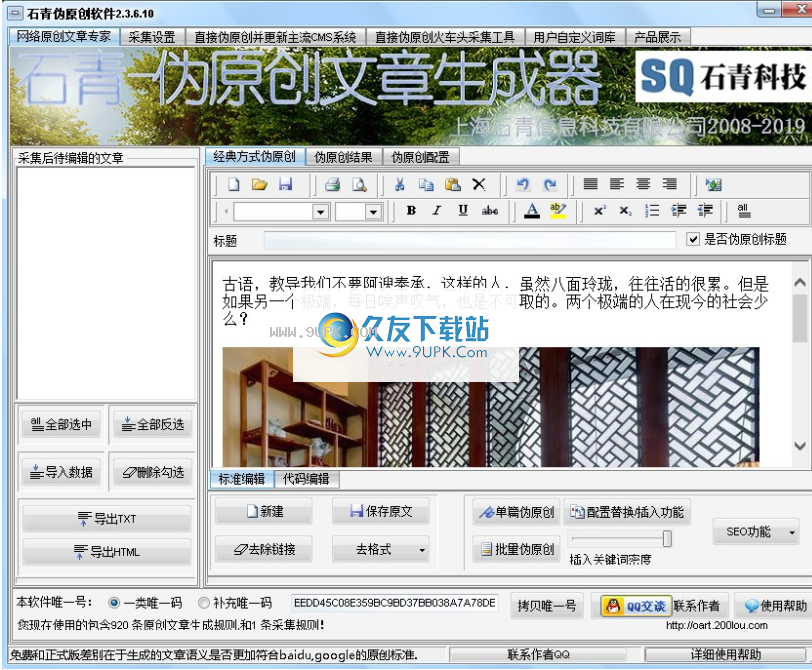
Task: Click 删除勾选 button
Action: coord(153,472)
